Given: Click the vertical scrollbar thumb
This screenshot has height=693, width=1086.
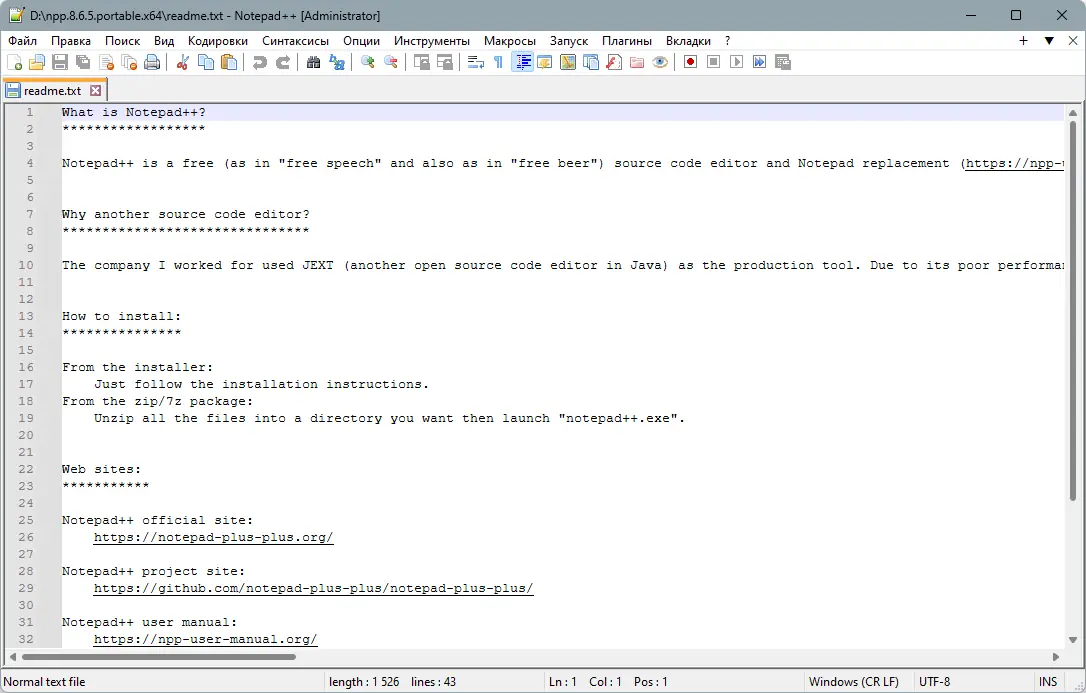Looking at the screenshot, I should [x=1073, y=310].
